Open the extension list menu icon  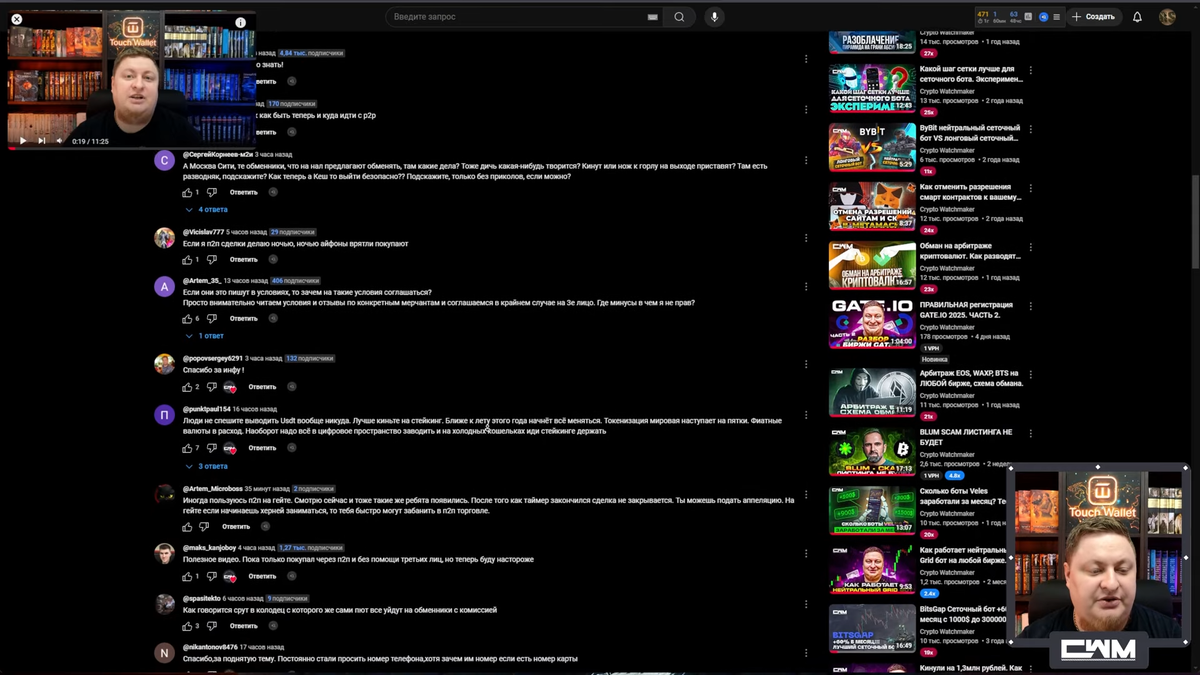[x=1056, y=17]
